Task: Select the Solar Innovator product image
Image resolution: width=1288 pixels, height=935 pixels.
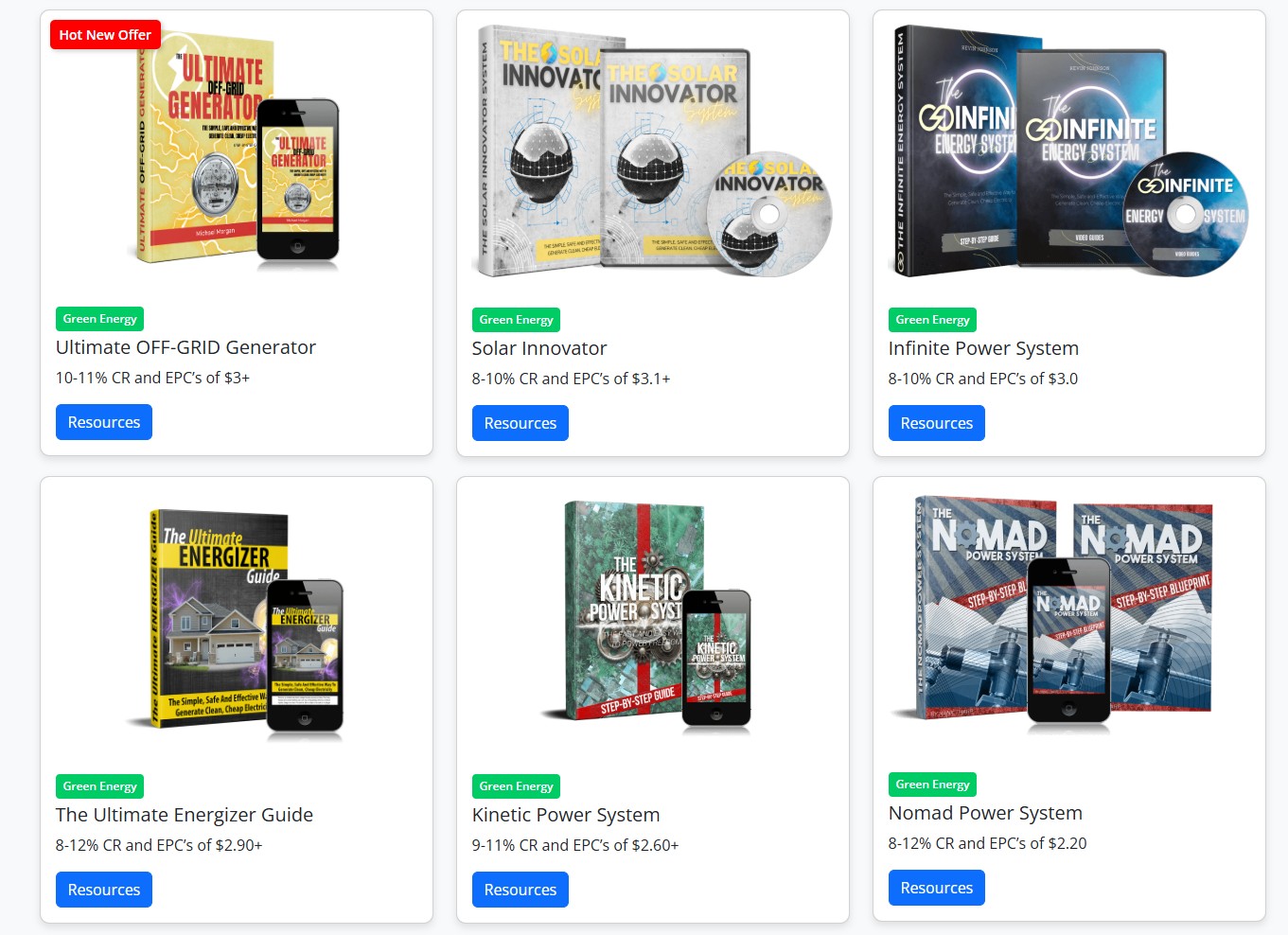Action: click(653, 151)
